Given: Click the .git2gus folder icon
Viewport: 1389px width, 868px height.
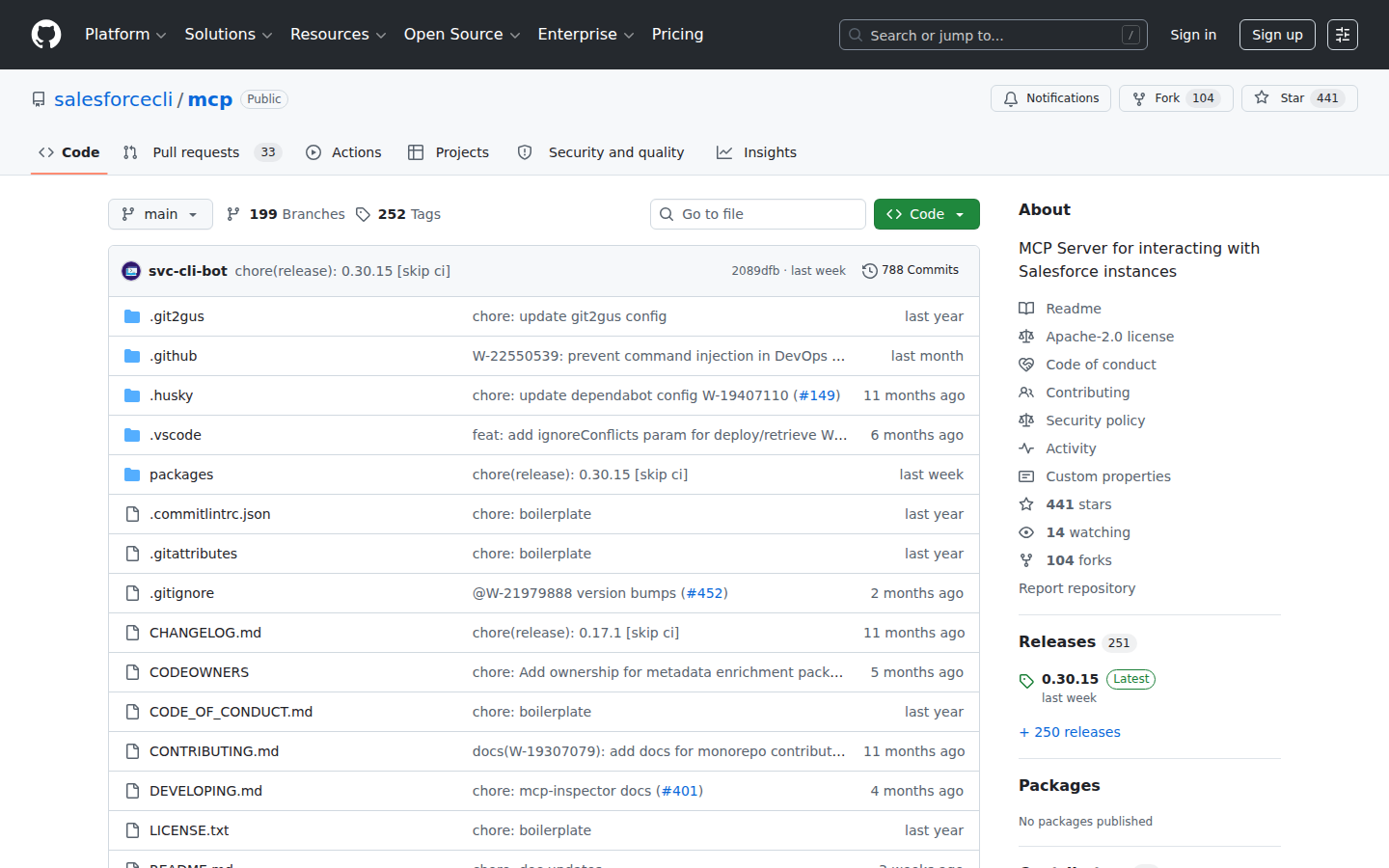Looking at the screenshot, I should coord(132,316).
